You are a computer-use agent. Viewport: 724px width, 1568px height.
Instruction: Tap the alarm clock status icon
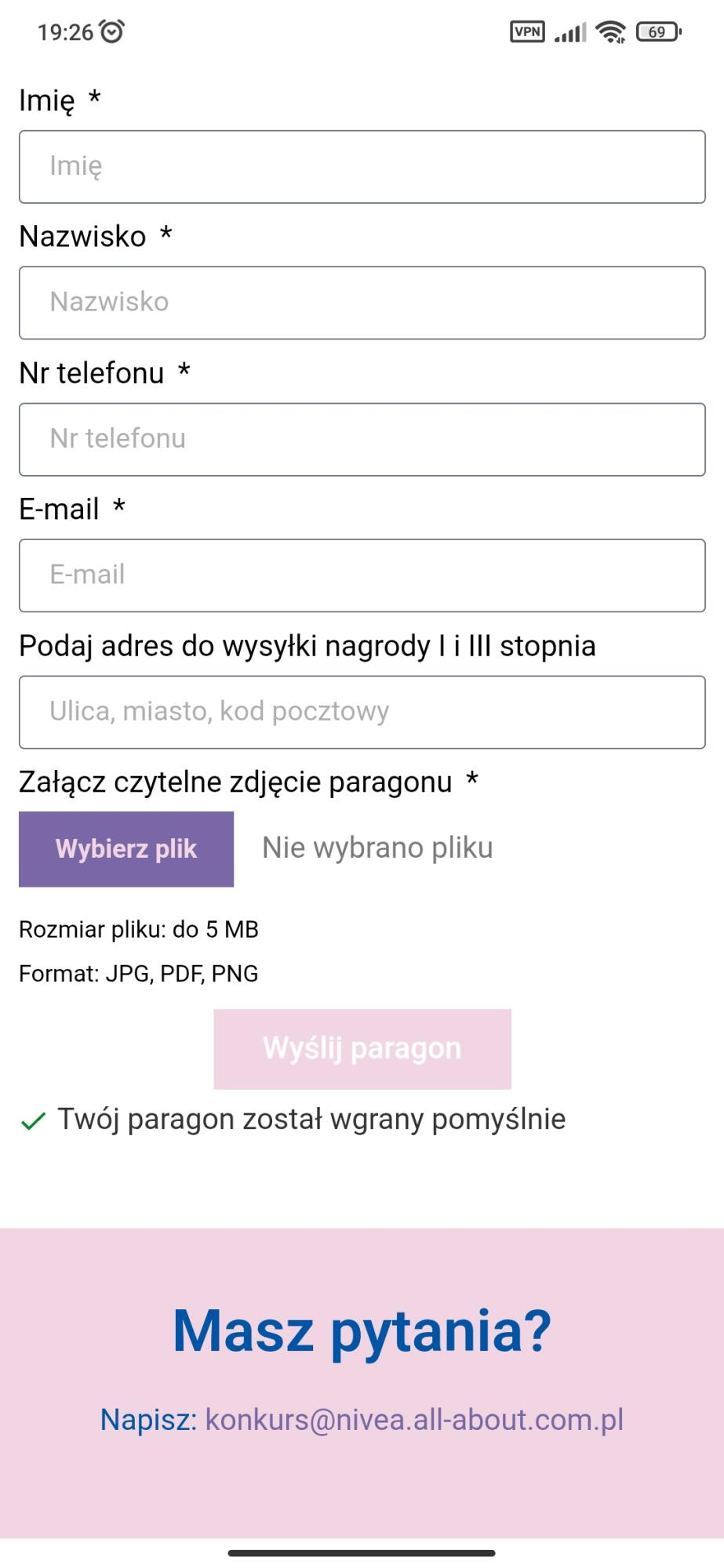(113, 31)
